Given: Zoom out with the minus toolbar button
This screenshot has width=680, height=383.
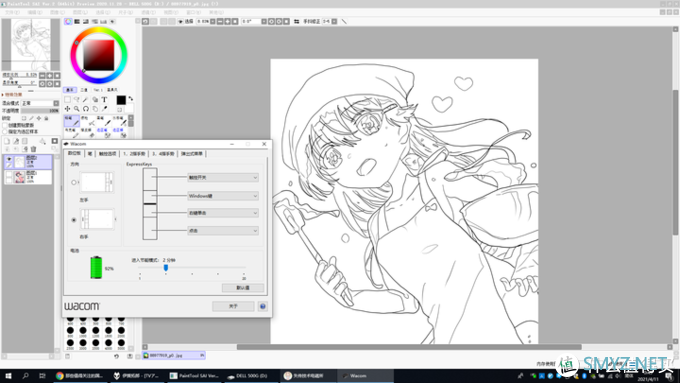Looking at the screenshot, I should point(220,21).
